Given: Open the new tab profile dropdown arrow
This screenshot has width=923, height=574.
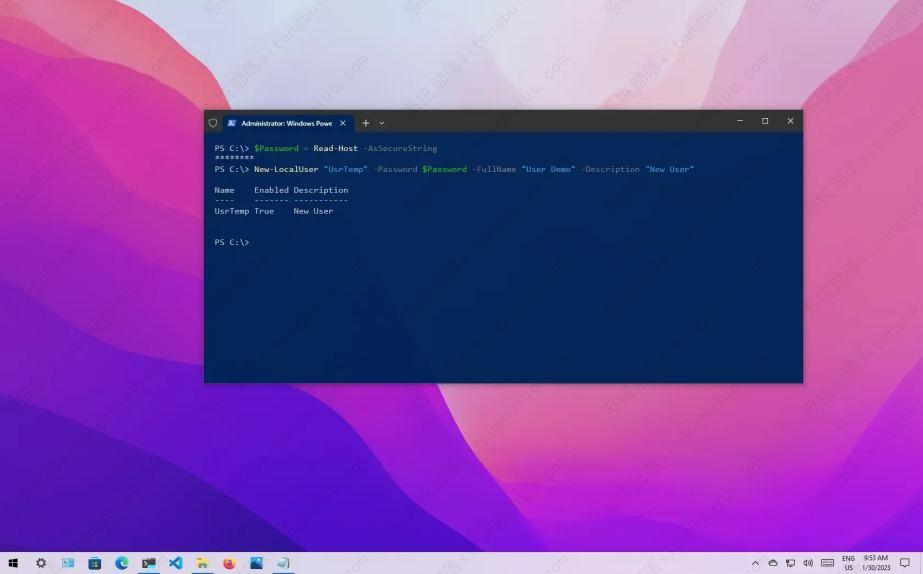Looking at the screenshot, I should (x=381, y=123).
